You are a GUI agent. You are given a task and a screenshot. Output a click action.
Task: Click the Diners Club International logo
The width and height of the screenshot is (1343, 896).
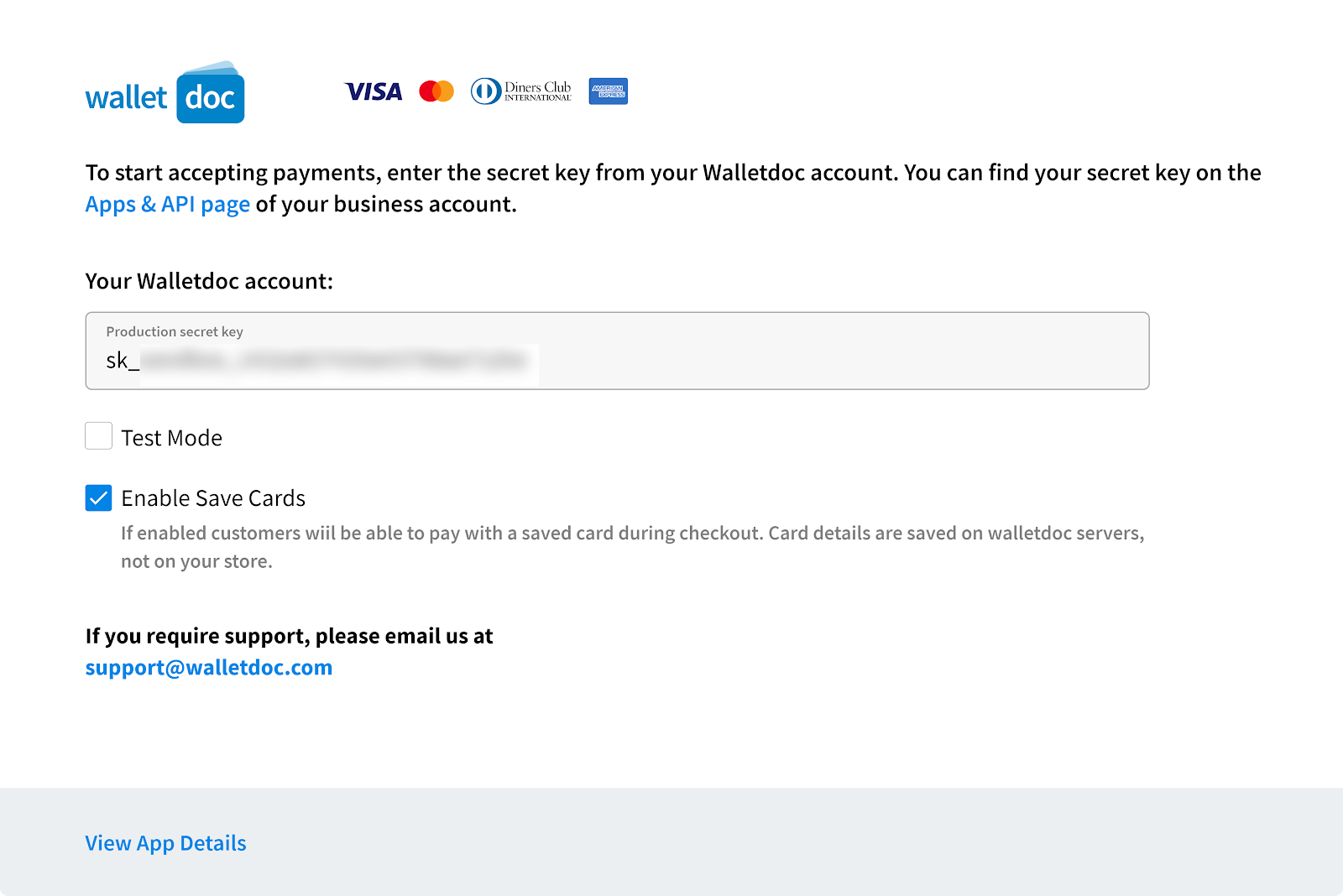pyautogui.click(x=520, y=91)
